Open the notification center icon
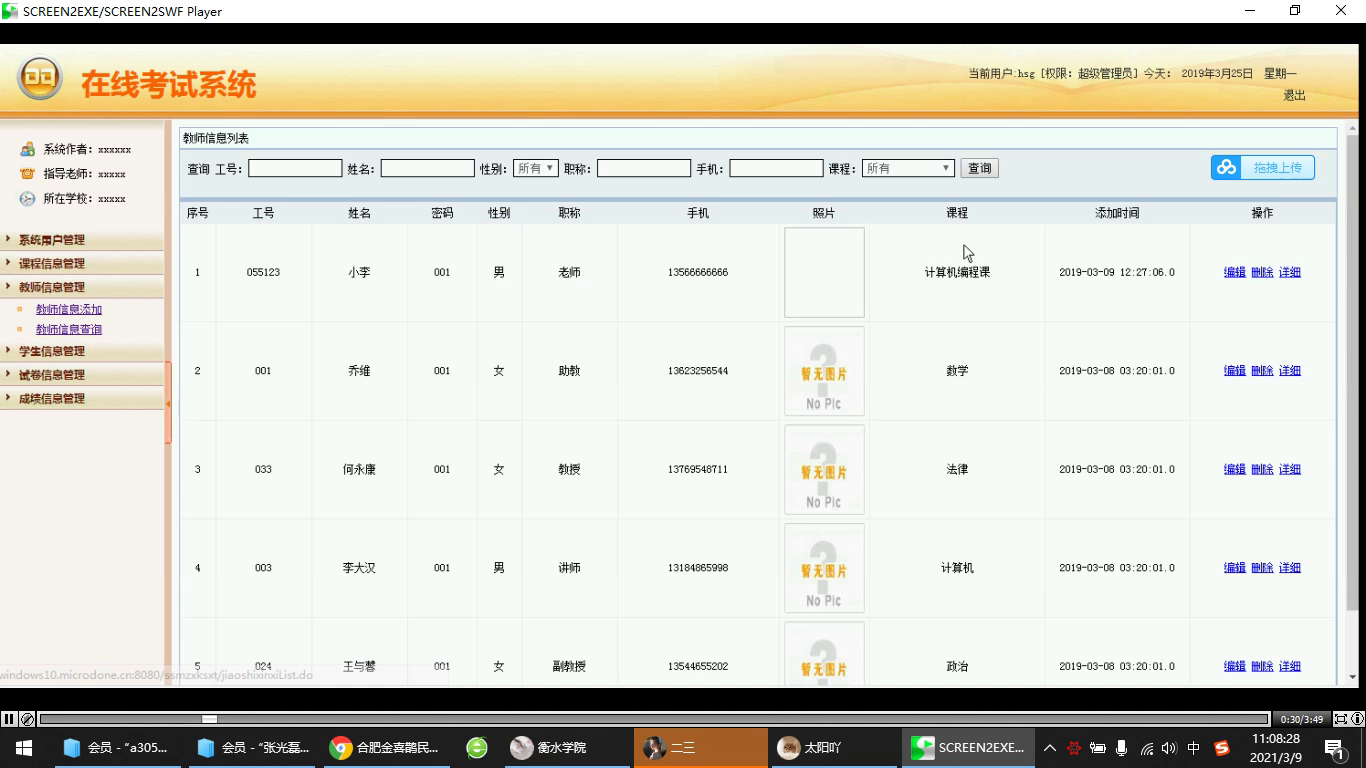Viewport: 1366px width, 768px height. tap(1334, 748)
